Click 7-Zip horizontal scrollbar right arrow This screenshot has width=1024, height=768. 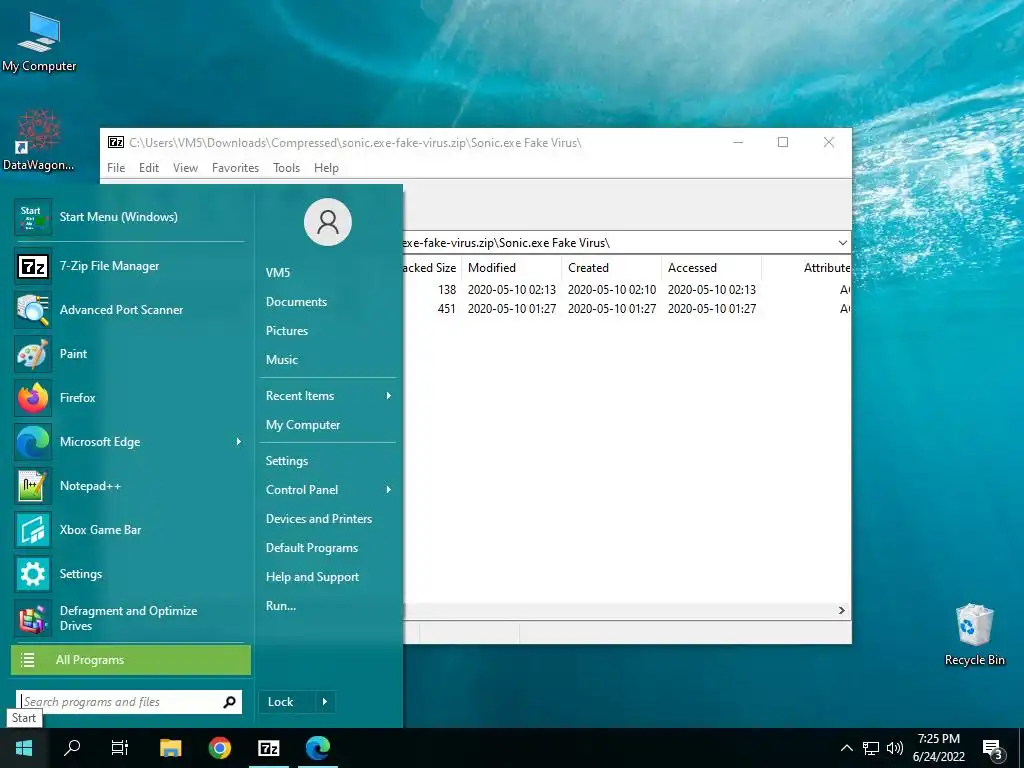842,610
